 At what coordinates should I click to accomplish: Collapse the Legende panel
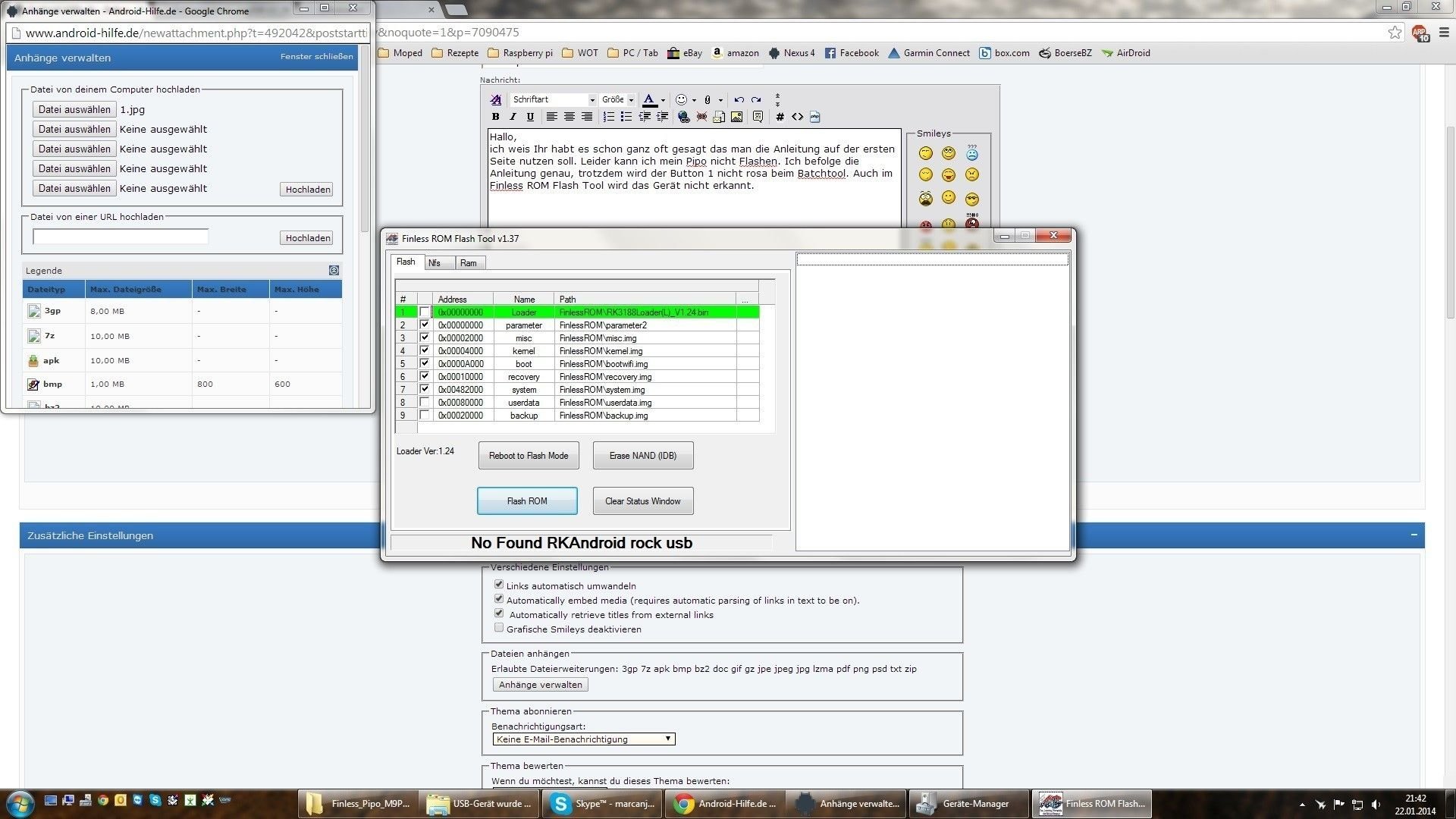point(334,270)
